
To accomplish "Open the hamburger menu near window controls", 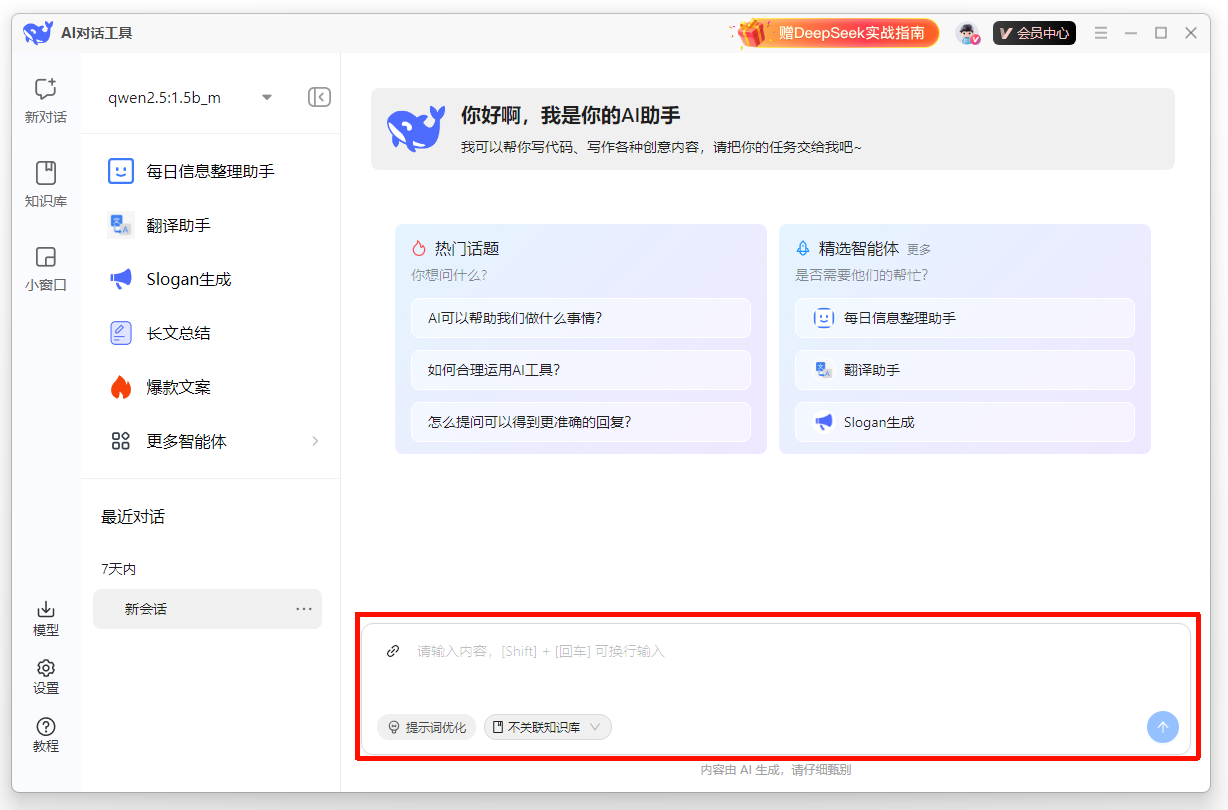I will pos(1100,32).
